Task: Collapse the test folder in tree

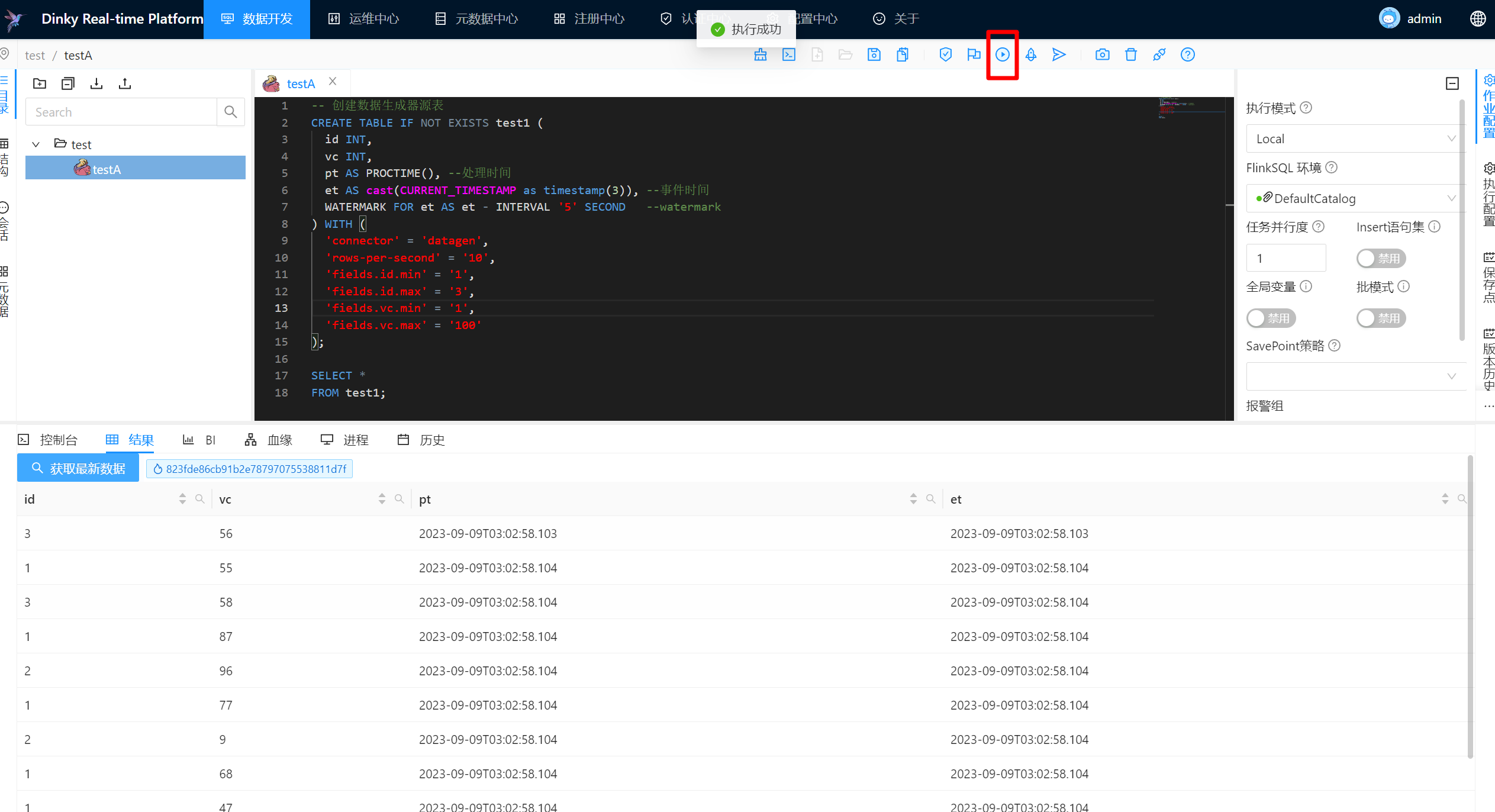Action: [36, 144]
